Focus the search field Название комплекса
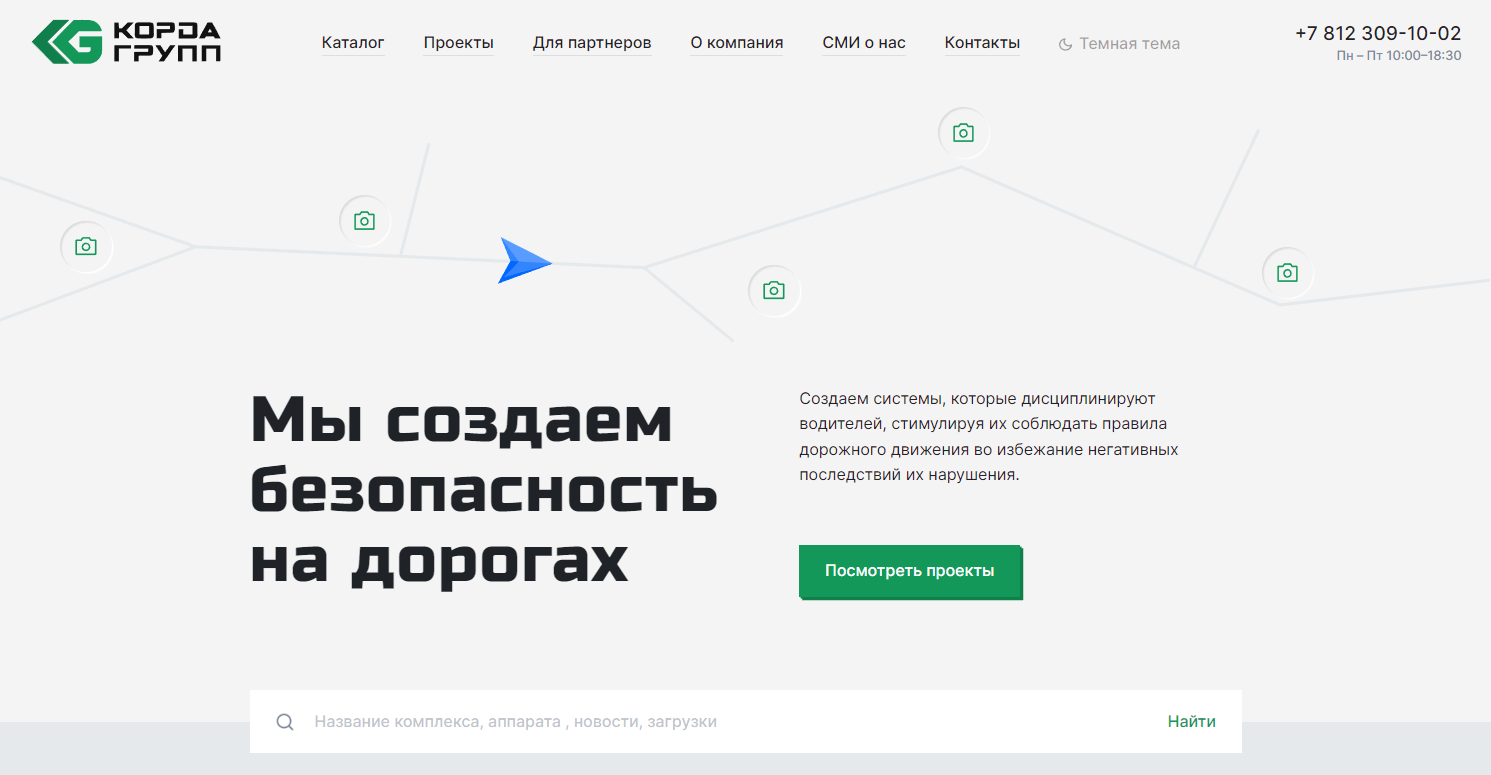The image size is (1491, 775). pyautogui.click(x=730, y=722)
